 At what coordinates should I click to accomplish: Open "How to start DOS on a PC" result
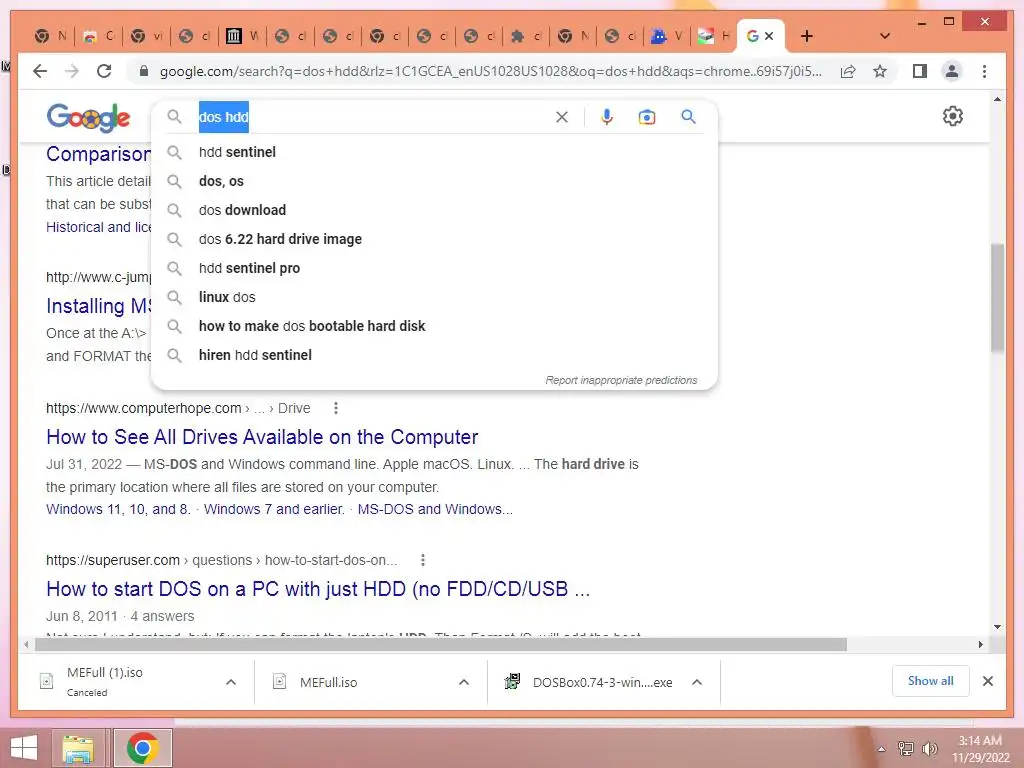[318, 589]
